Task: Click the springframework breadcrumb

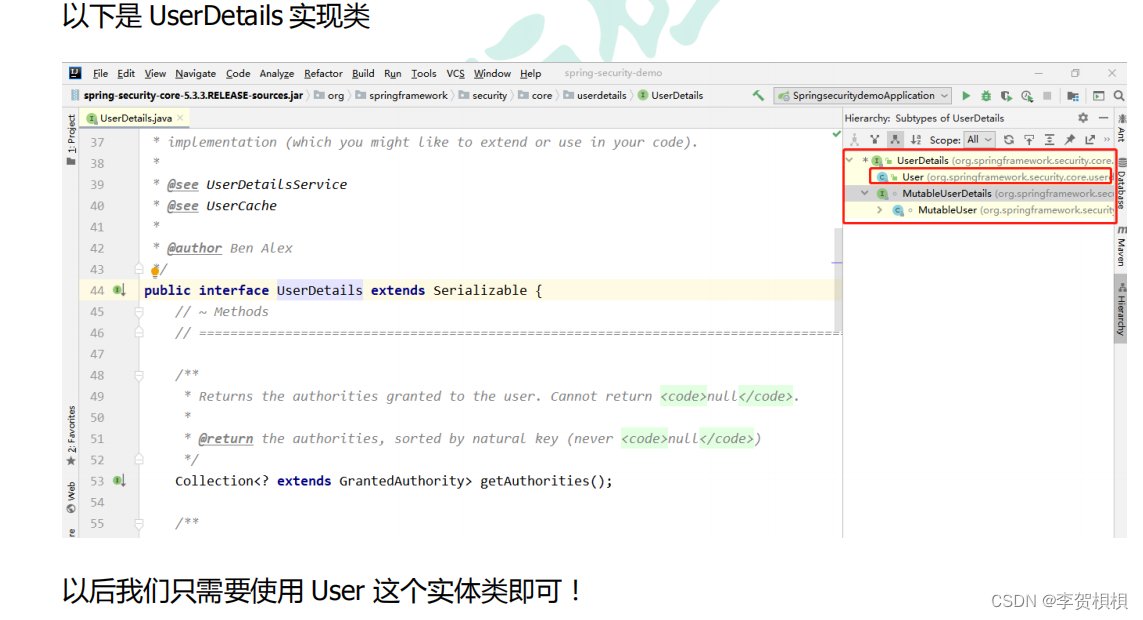Action: coord(402,95)
